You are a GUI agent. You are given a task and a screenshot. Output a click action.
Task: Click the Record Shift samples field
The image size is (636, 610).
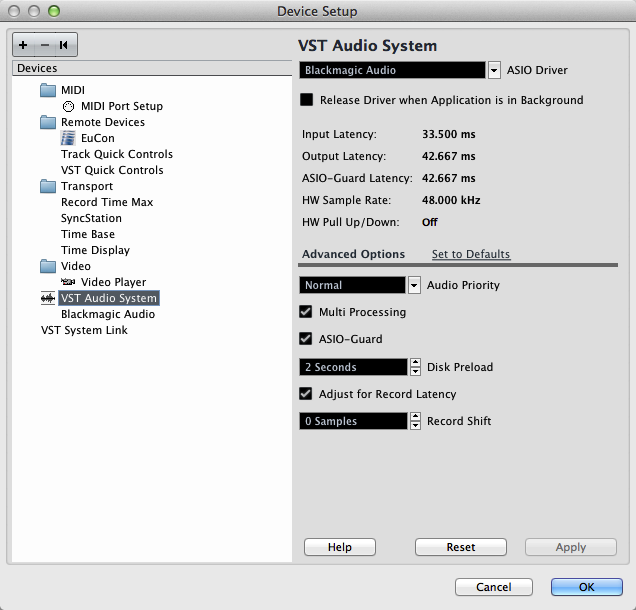pyautogui.click(x=353, y=421)
